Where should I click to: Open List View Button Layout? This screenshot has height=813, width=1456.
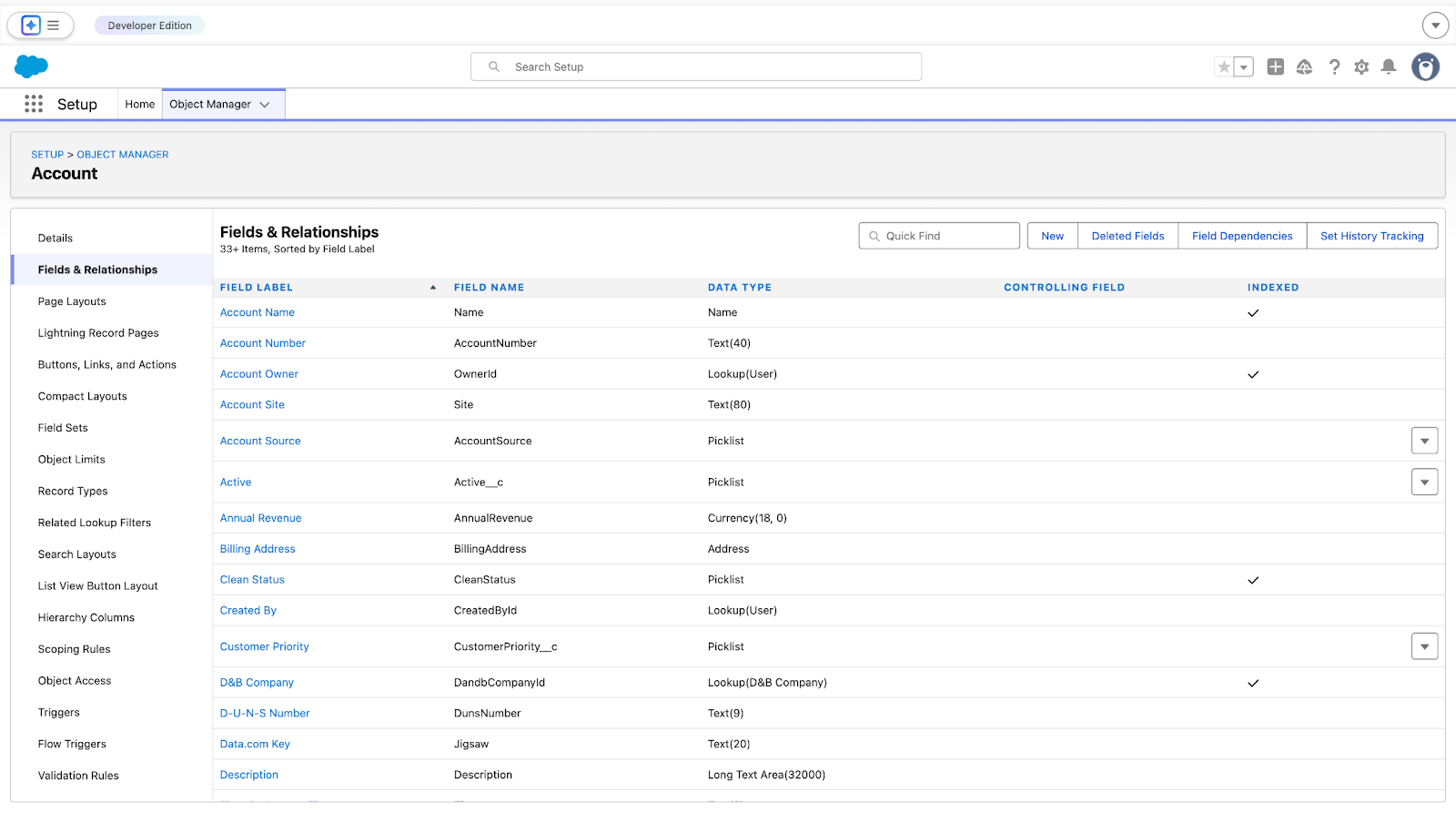(x=98, y=586)
